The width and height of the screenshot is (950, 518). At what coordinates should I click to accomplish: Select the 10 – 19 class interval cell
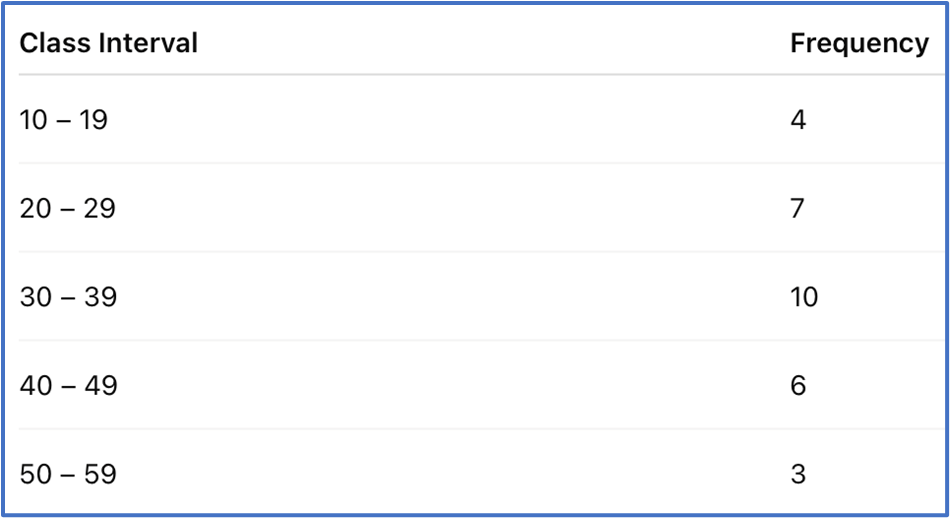coord(64,121)
